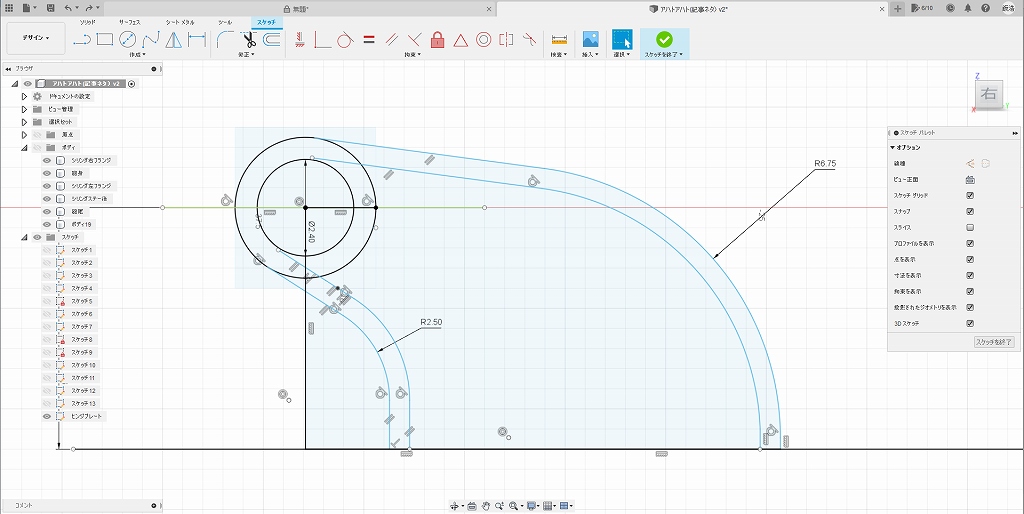This screenshot has width=1024, height=514.
Task: Apply the equal constraint
Action: click(x=368, y=41)
